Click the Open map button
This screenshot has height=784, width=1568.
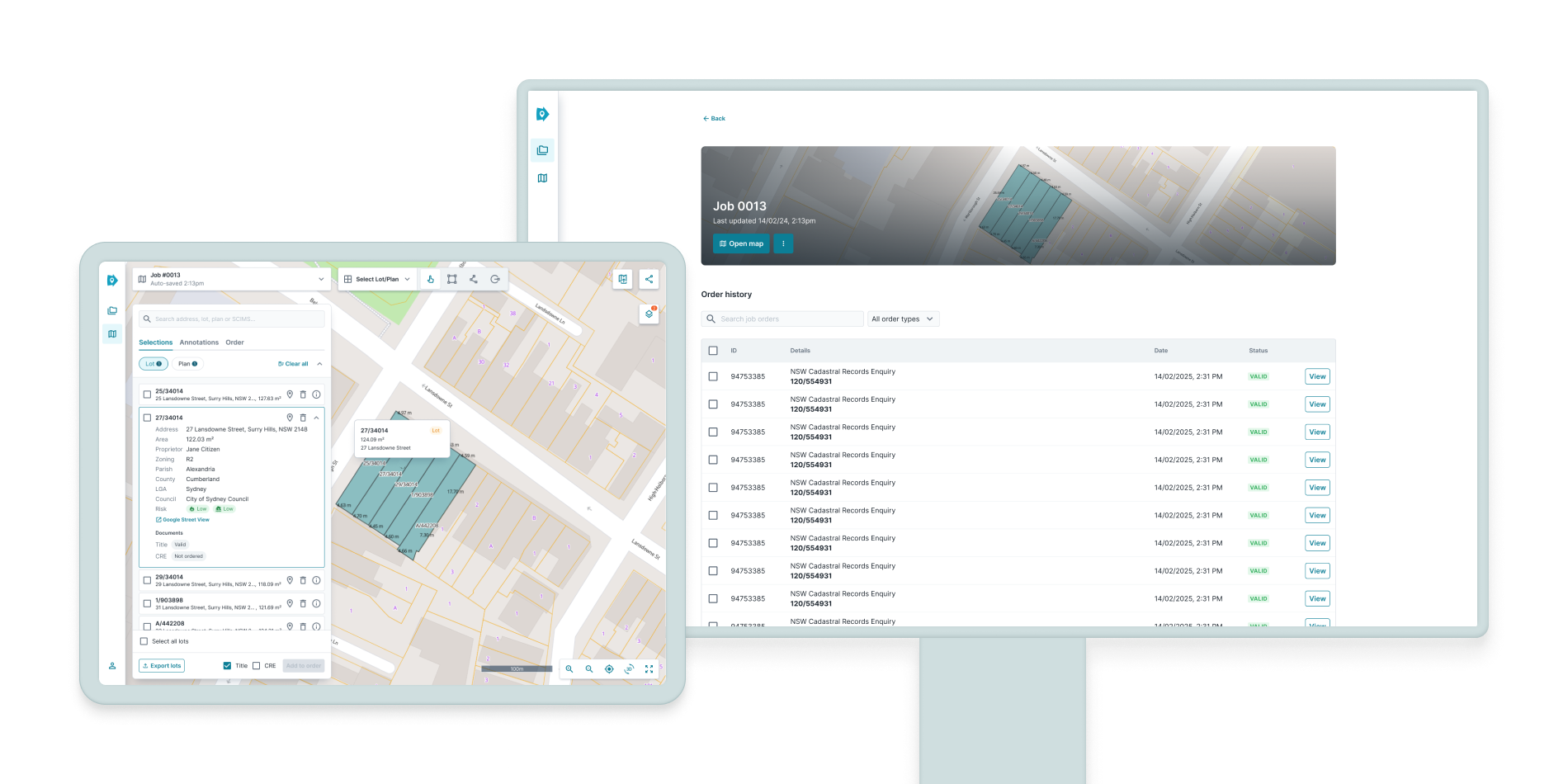pyautogui.click(x=741, y=243)
